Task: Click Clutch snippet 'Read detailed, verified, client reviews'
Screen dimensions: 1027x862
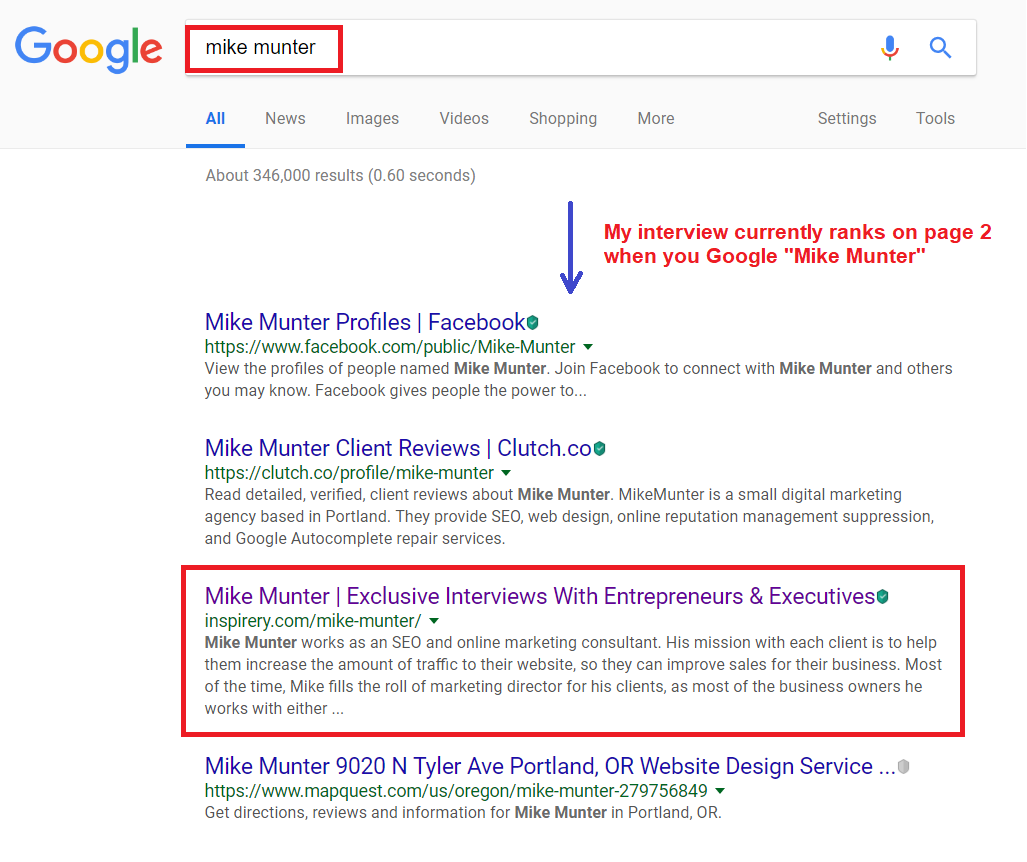Action: coord(359,495)
